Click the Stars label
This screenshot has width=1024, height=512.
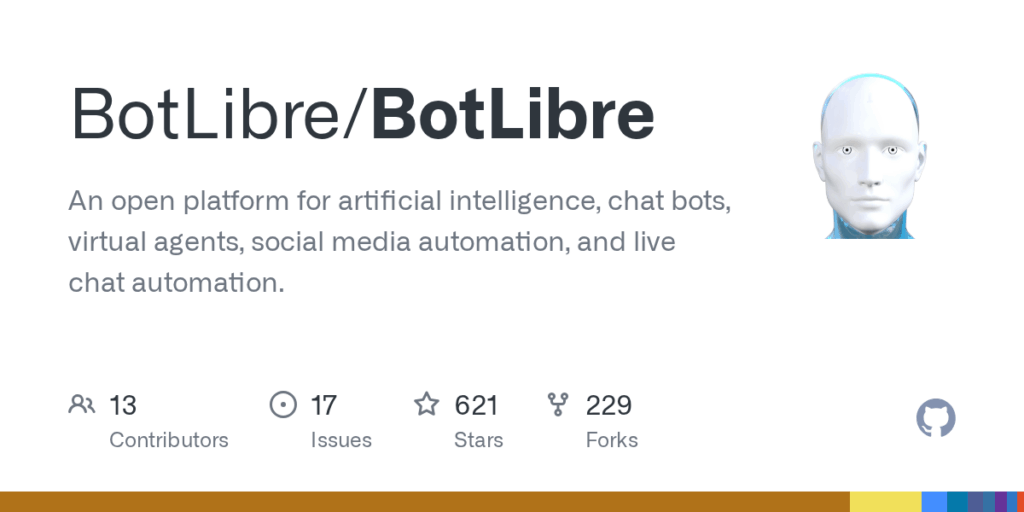click(479, 440)
